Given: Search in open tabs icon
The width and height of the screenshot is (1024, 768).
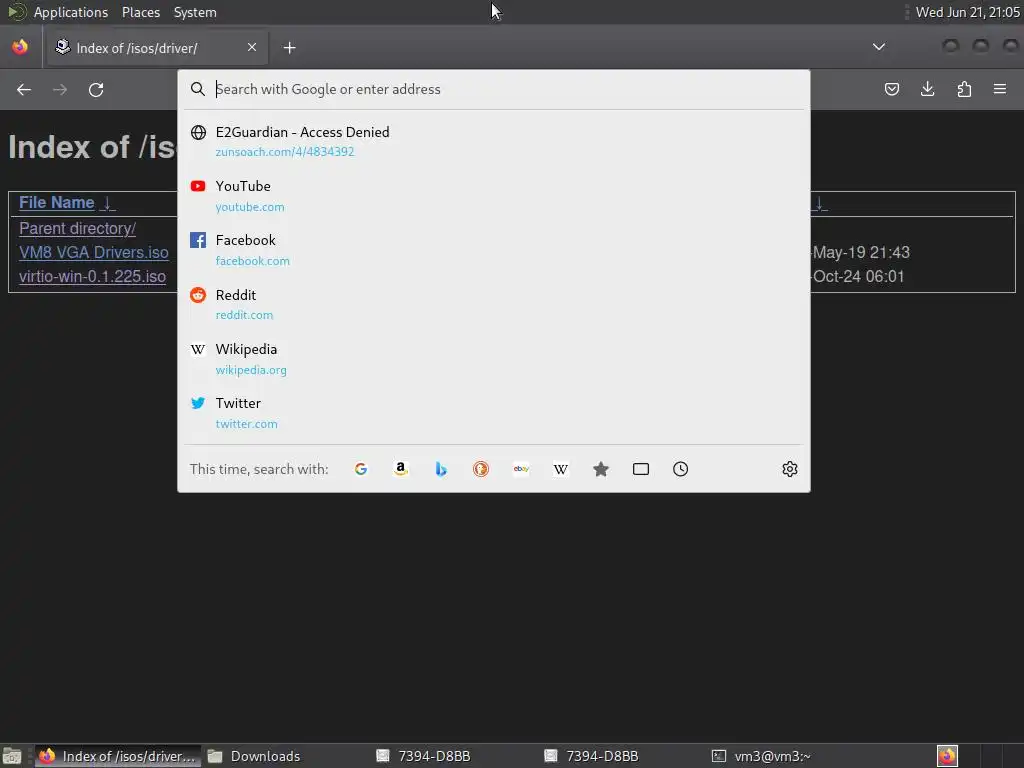Looking at the screenshot, I should tap(641, 469).
